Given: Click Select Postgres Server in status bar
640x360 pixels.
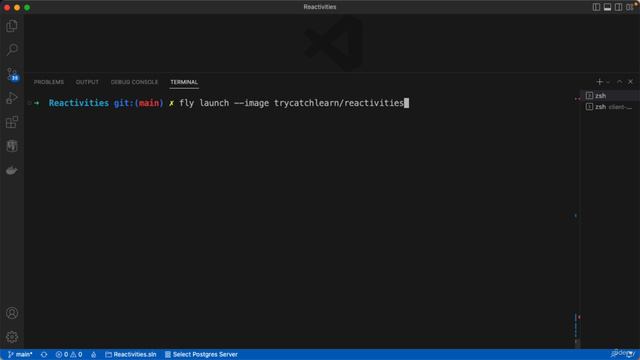Looking at the screenshot, I should [x=201, y=354].
